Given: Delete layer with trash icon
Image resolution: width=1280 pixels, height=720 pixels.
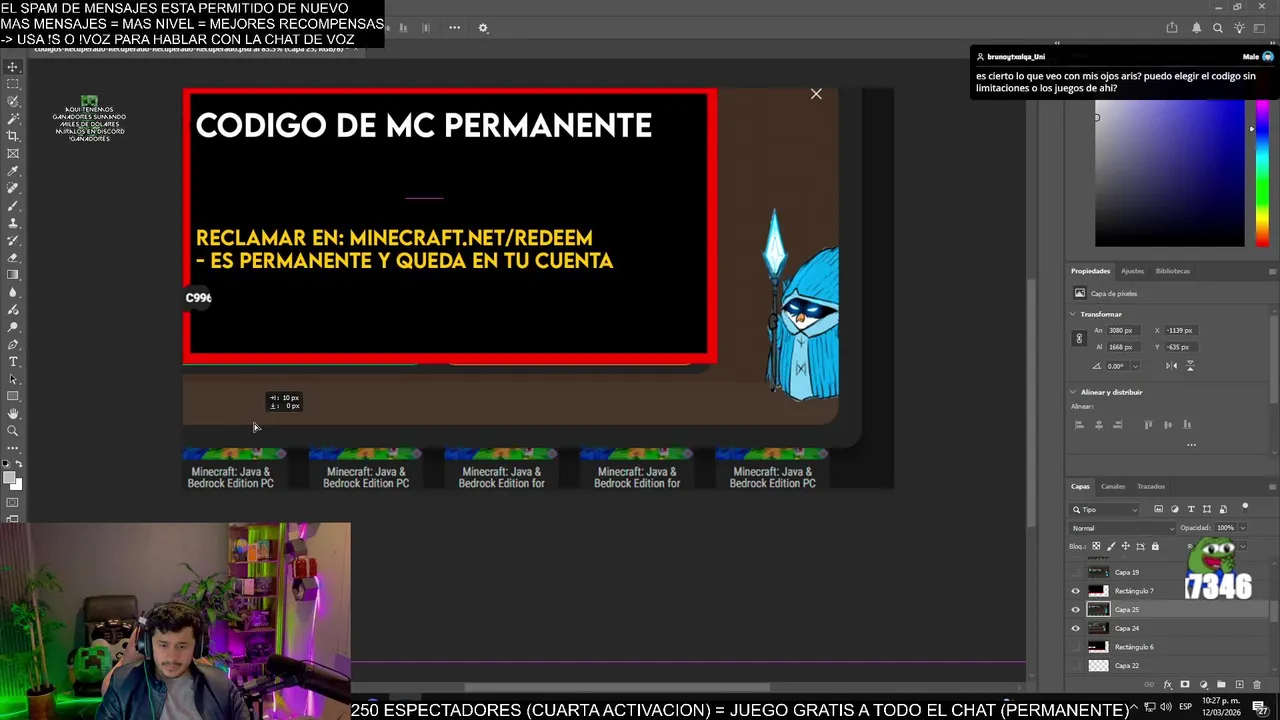Looking at the screenshot, I should coord(1257,685).
